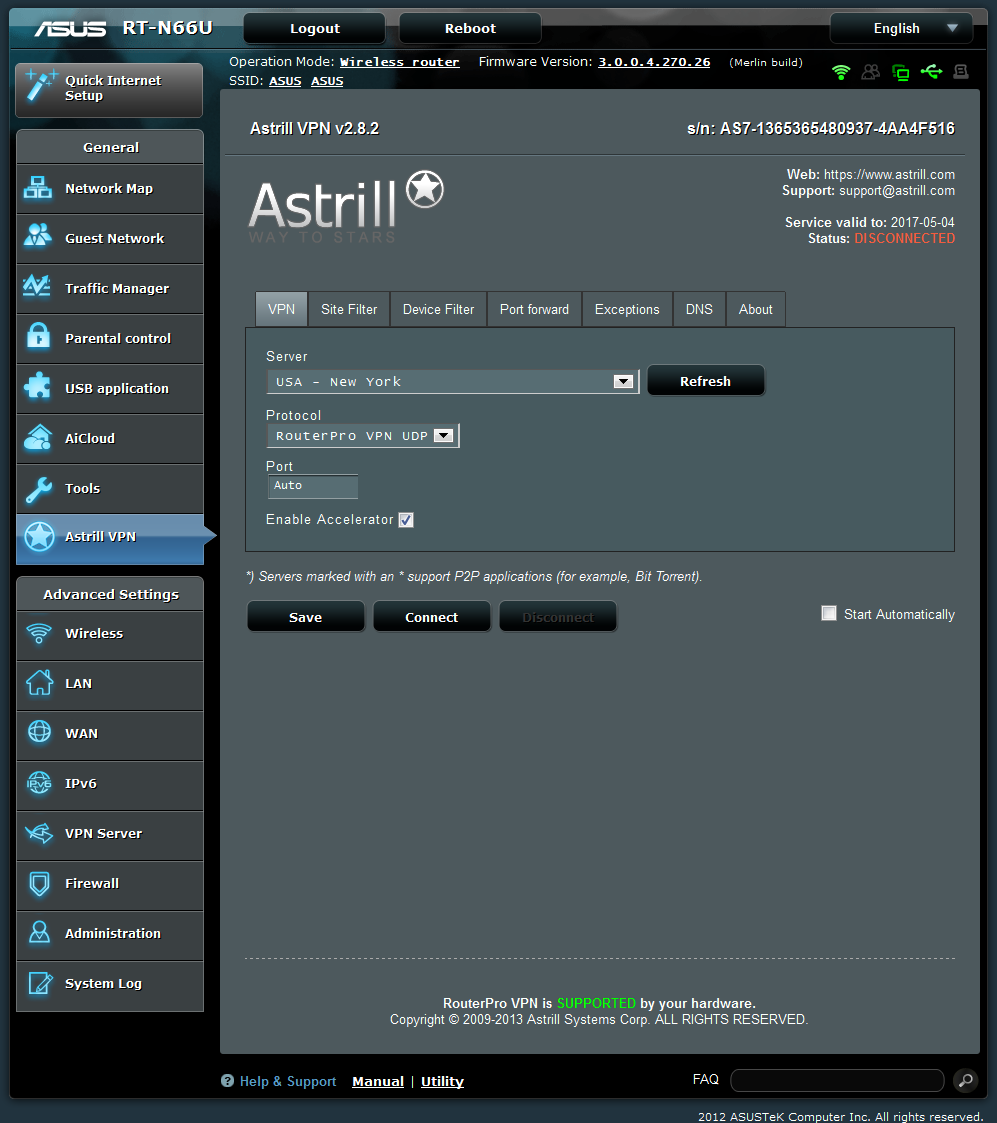Click the FAQ search magnifier icon
Image resolution: width=997 pixels, height=1123 pixels.
(x=965, y=1080)
